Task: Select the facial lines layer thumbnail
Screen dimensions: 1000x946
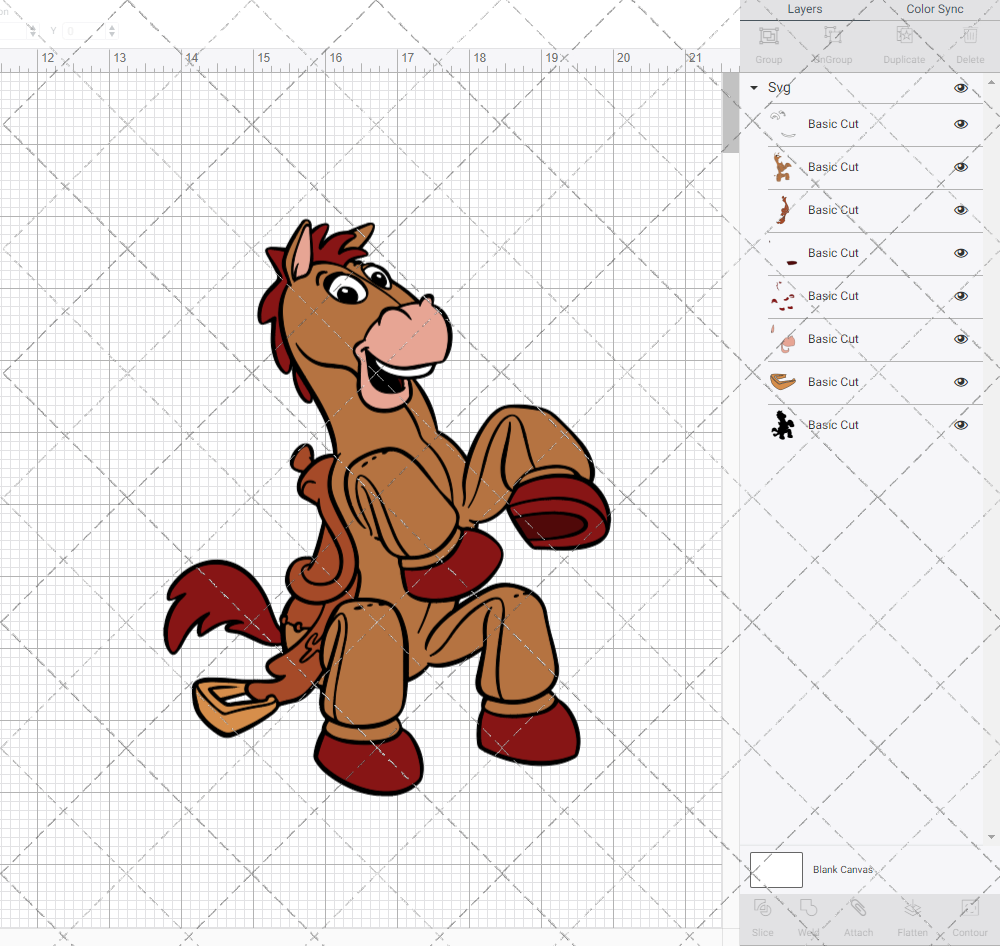Action: [x=783, y=124]
